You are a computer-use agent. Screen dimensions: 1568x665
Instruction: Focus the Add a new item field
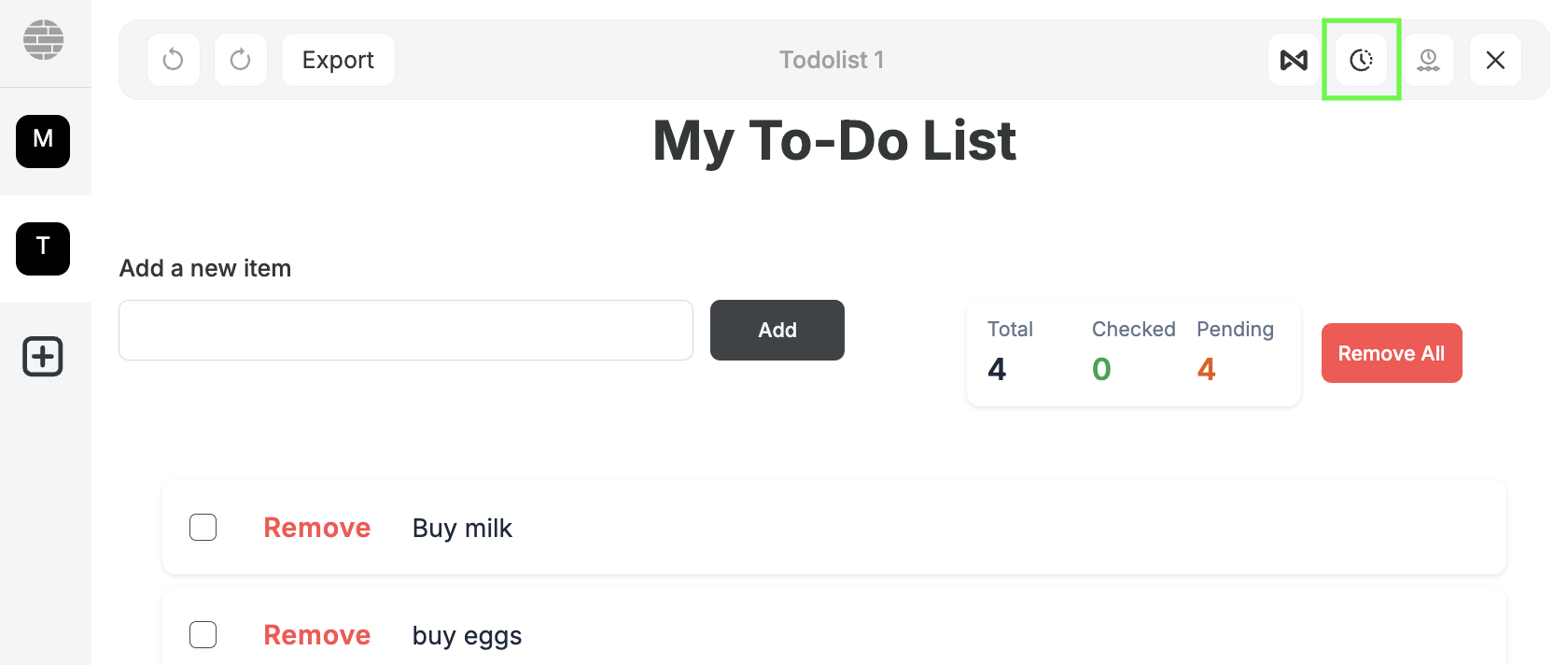point(406,330)
